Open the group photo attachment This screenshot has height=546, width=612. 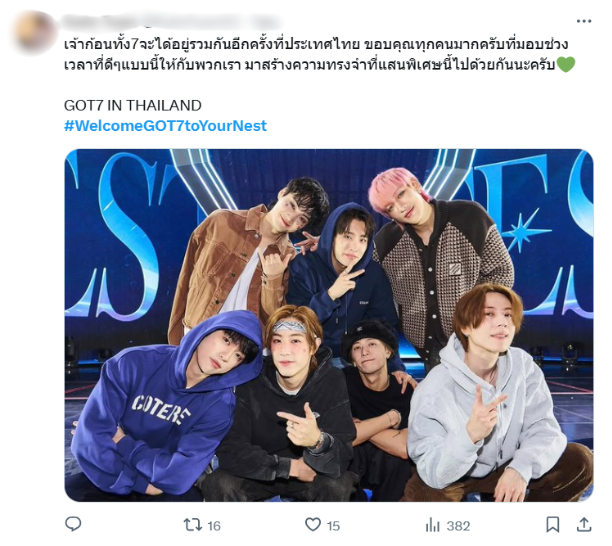[x=329, y=325]
